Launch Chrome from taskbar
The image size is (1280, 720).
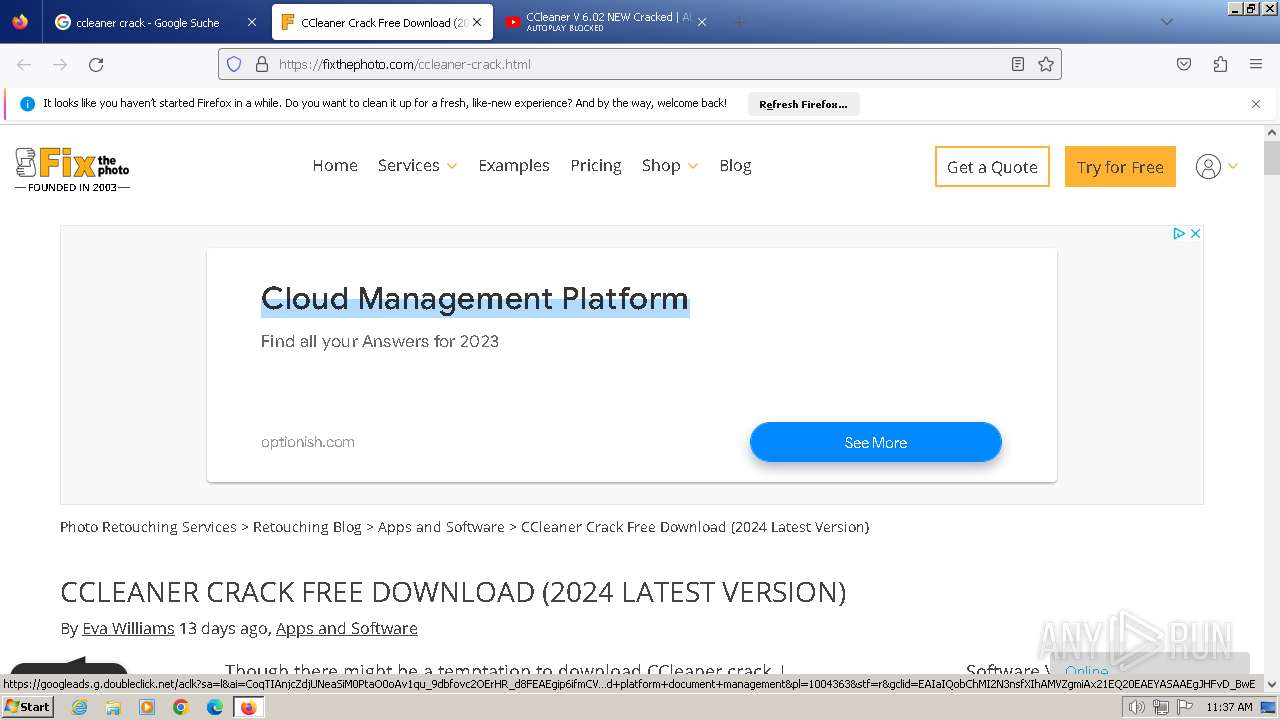[x=181, y=707]
